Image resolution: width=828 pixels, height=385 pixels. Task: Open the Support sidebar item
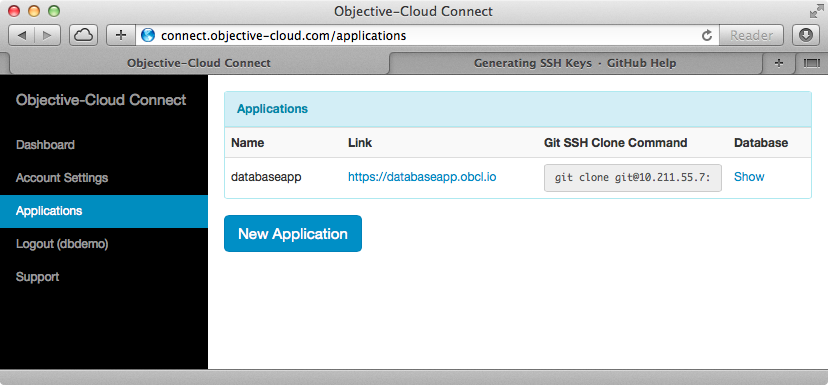point(37,277)
